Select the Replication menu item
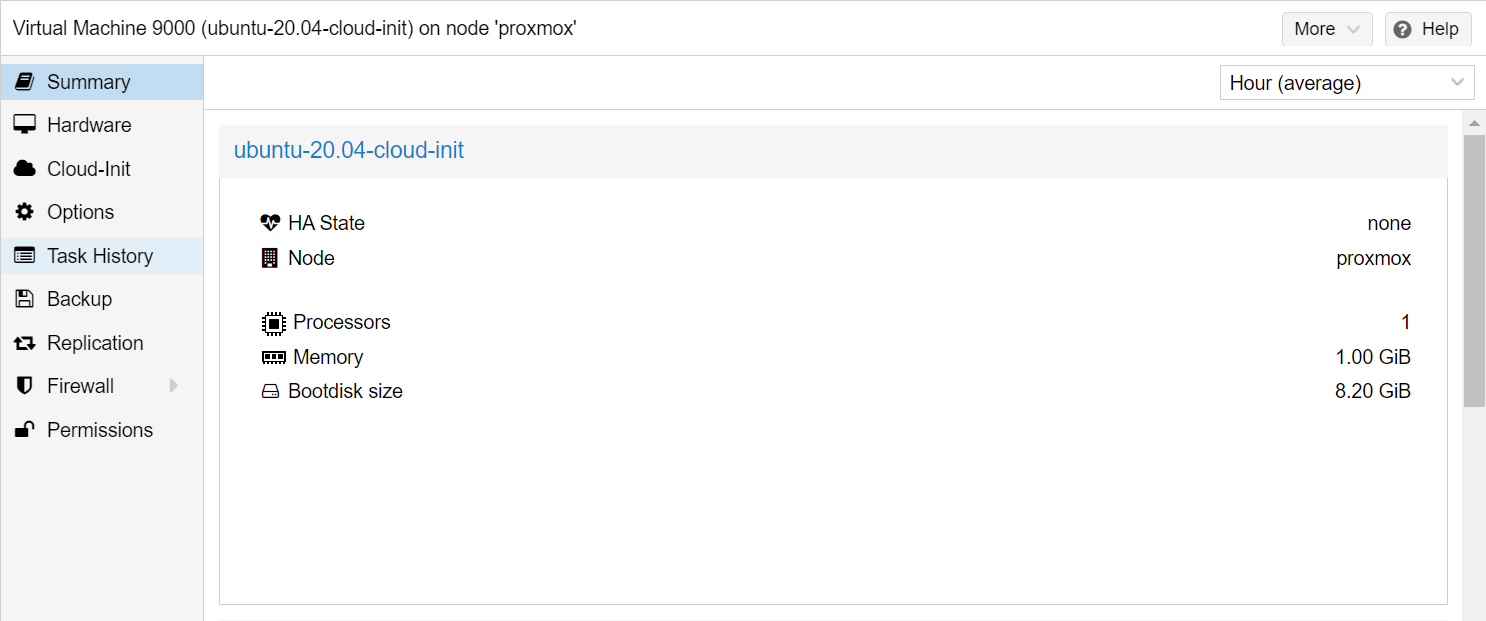This screenshot has height=621, width=1486. pyautogui.click(x=95, y=343)
